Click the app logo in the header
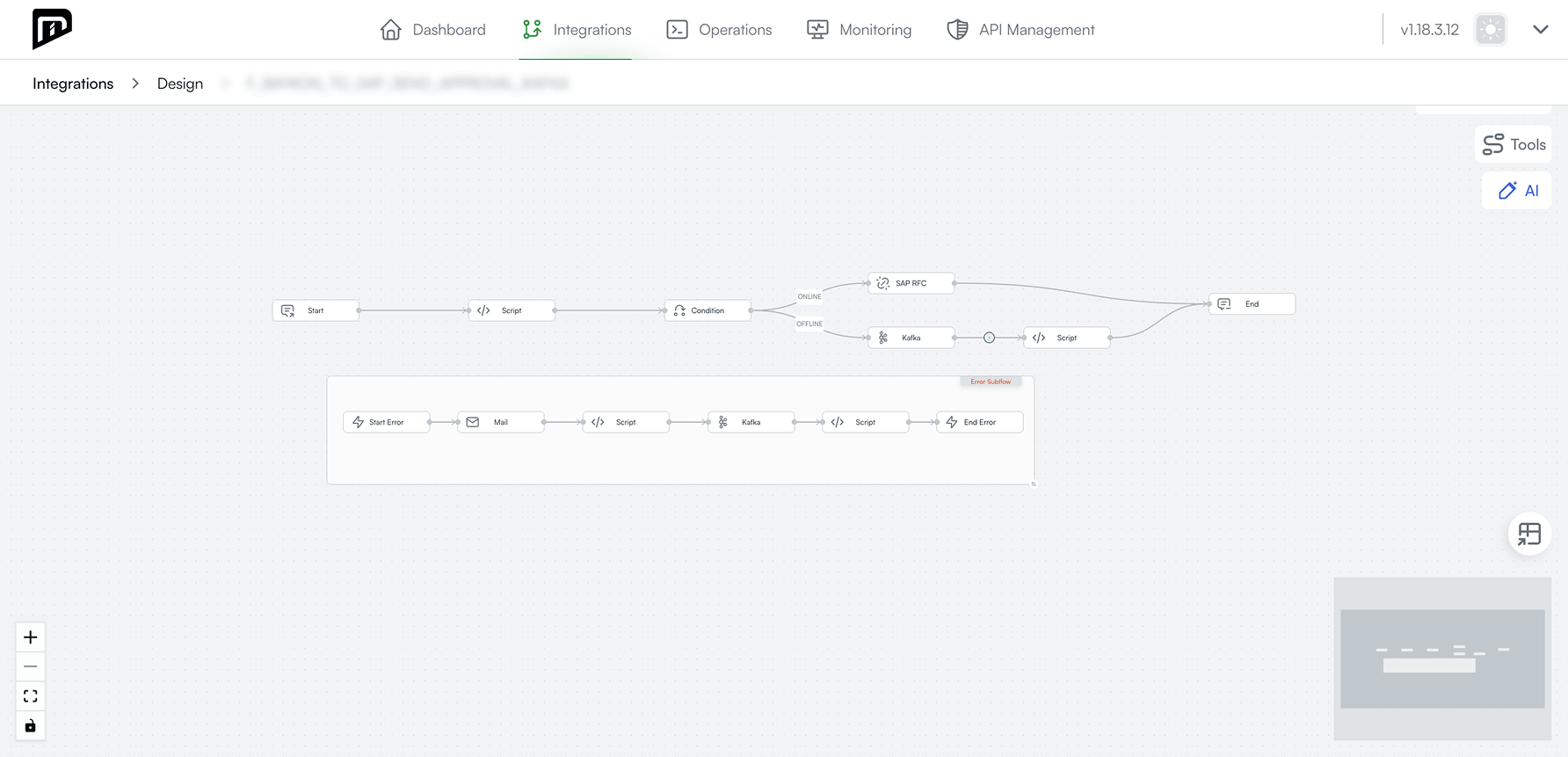 (52, 29)
